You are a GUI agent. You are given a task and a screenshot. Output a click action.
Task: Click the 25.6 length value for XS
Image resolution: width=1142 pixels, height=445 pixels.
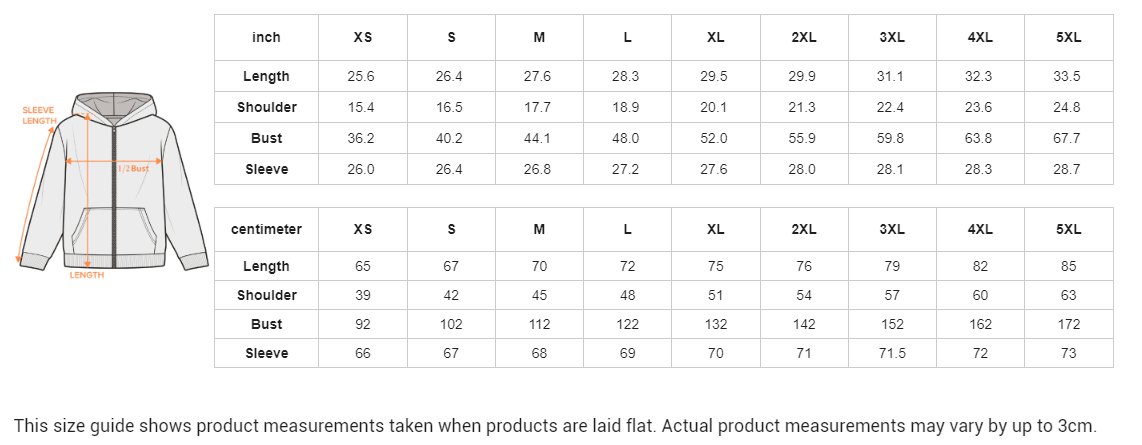coord(362,76)
